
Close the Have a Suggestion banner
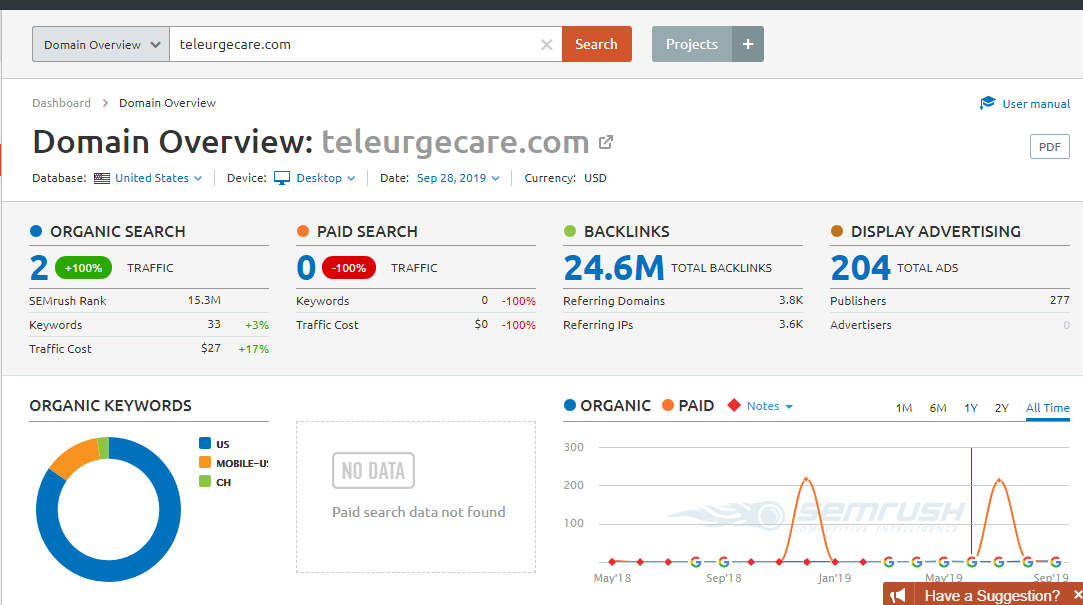(x=1077, y=595)
